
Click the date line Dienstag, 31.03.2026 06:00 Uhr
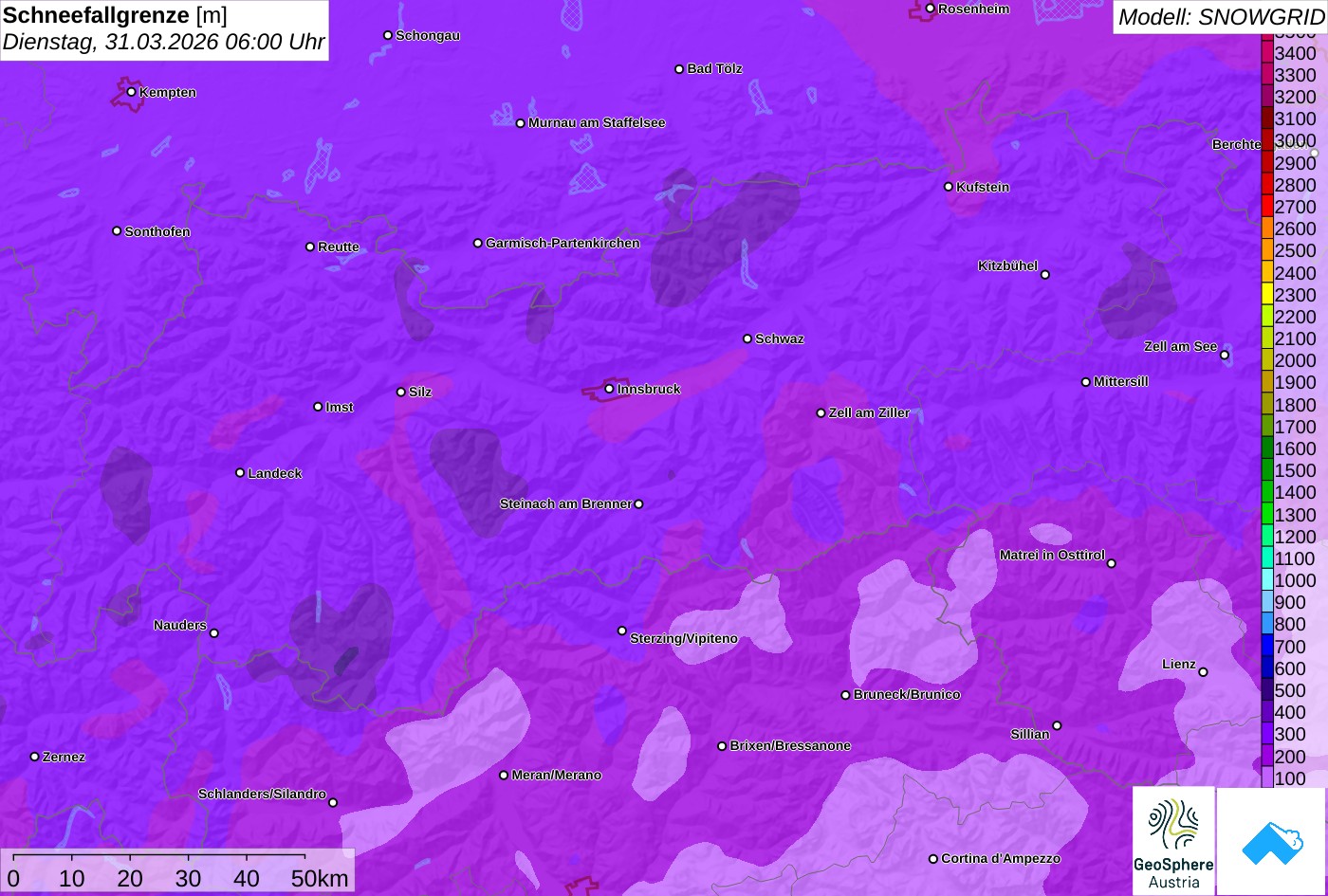(164, 43)
